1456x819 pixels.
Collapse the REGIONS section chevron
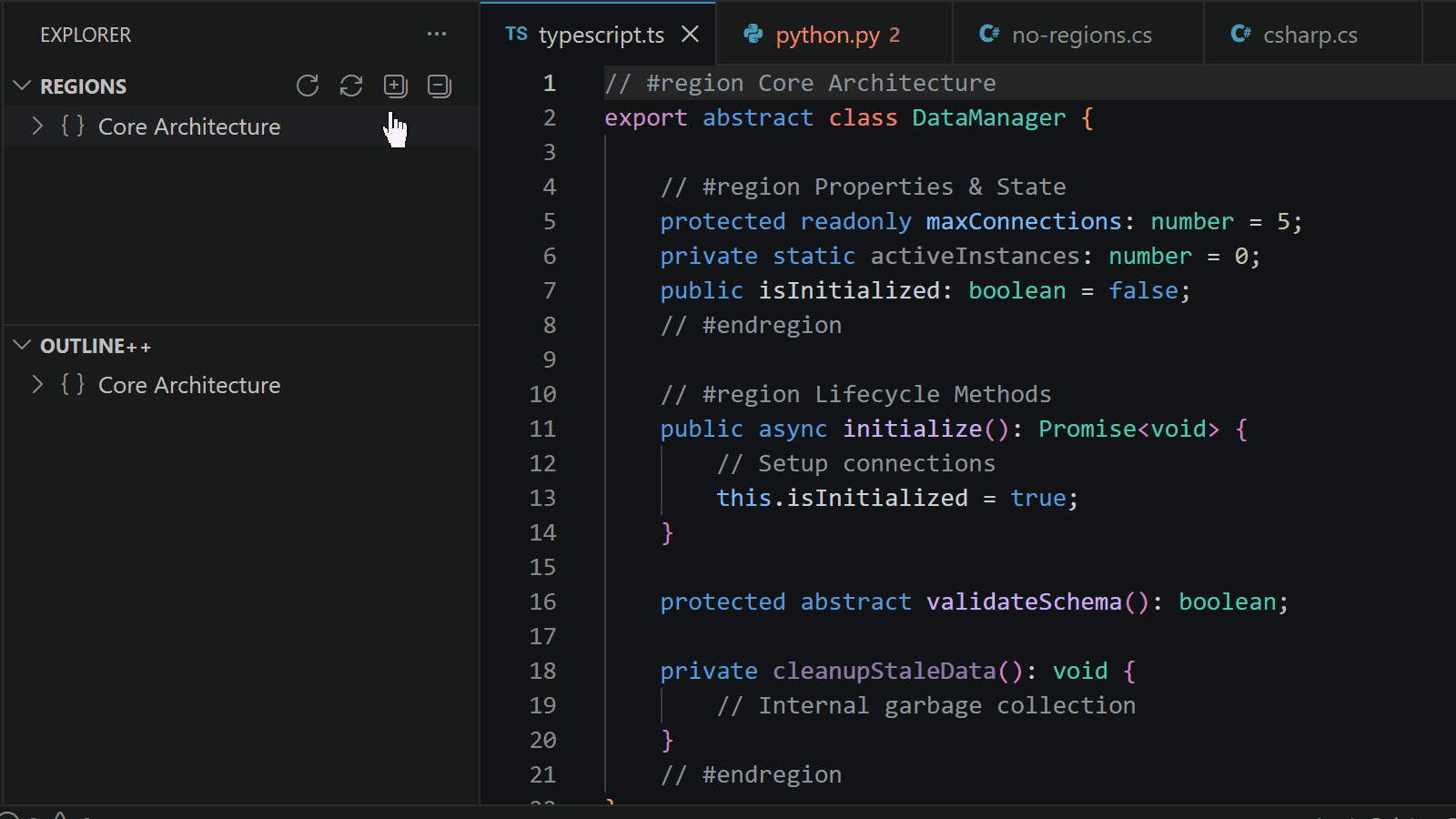pyautogui.click(x=23, y=86)
